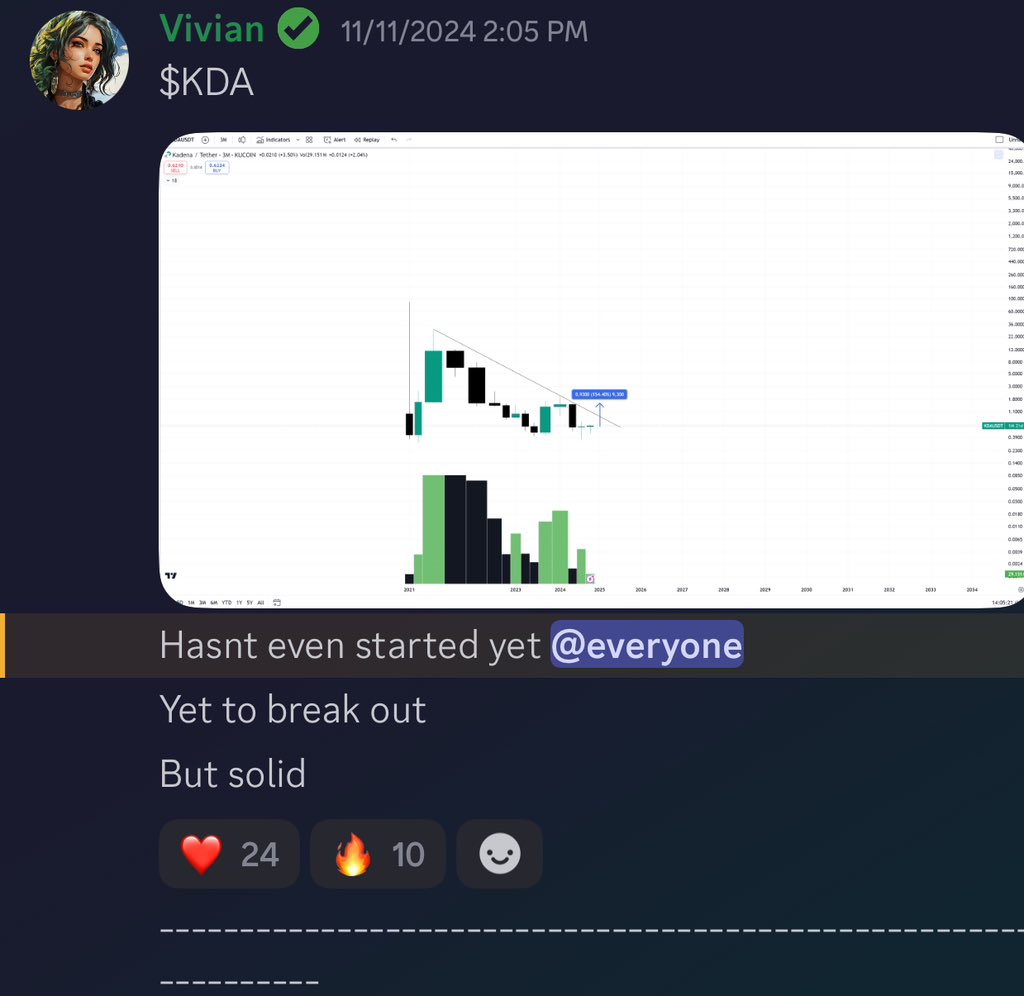Select the 3M timeframe interval

tap(223, 140)
